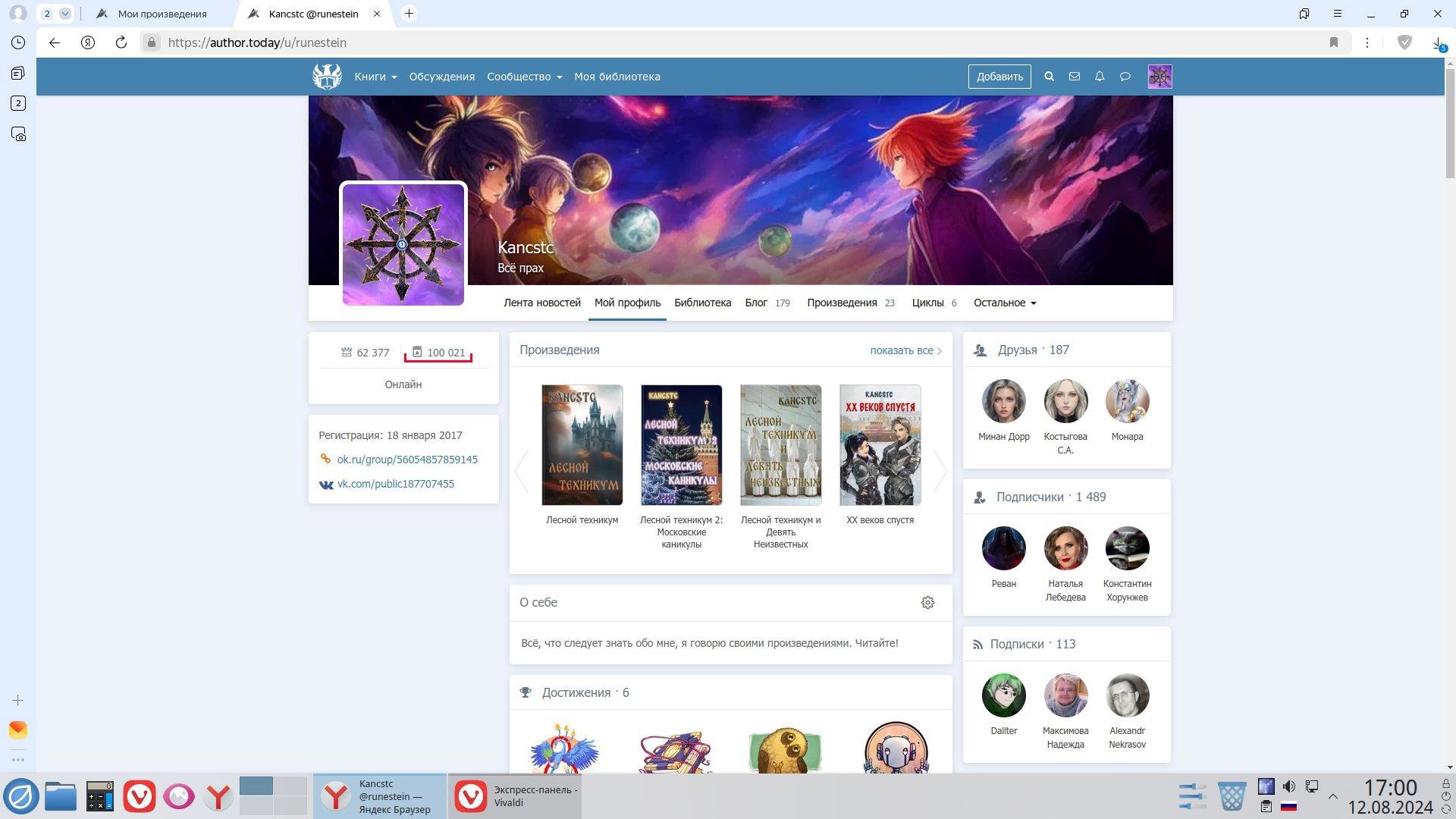Open the Произведения tab with 23 works
Screen dimensions: 1456x819
(851, 303)
